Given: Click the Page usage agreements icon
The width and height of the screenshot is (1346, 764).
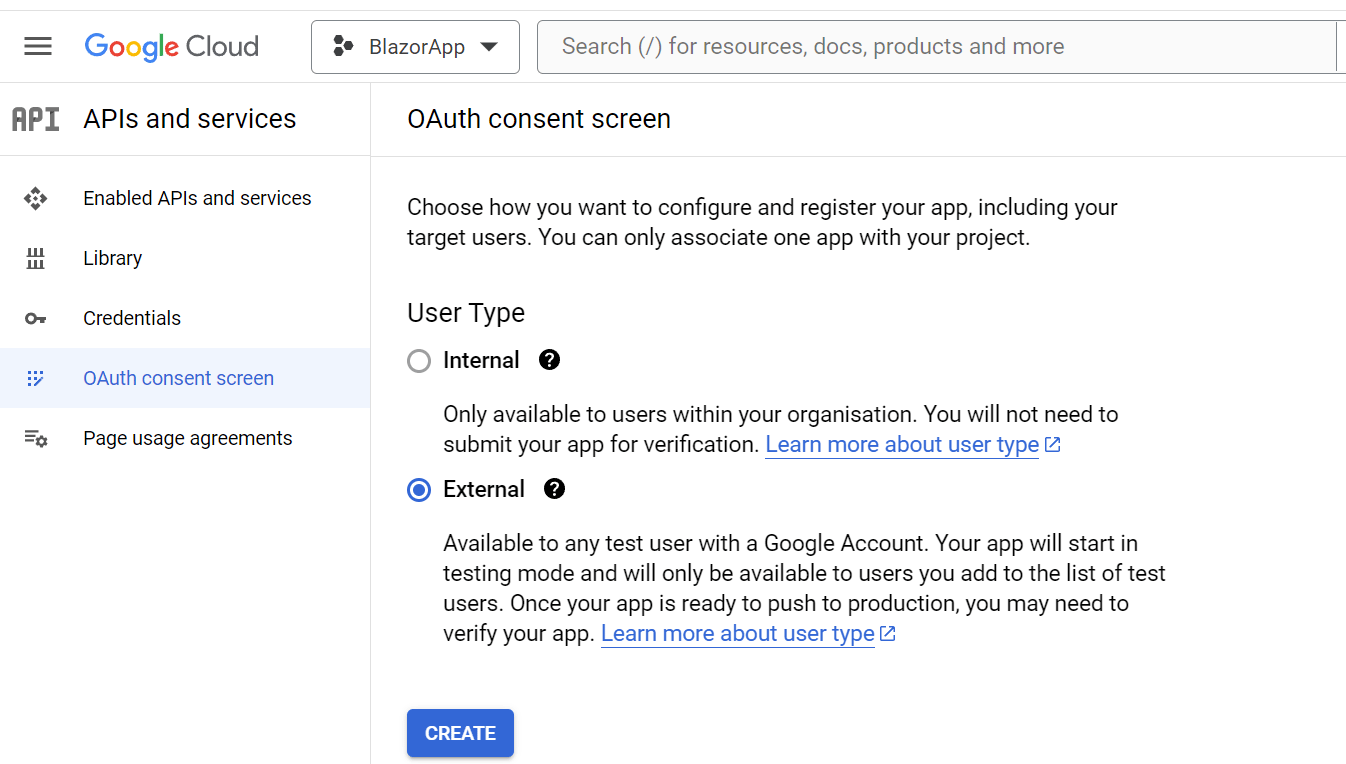Looking at the screenshot, I should pos(36,438).
